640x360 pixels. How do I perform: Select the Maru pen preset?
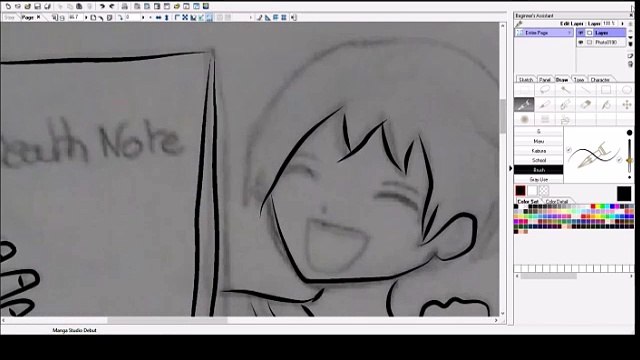click(x=538, y=141)
